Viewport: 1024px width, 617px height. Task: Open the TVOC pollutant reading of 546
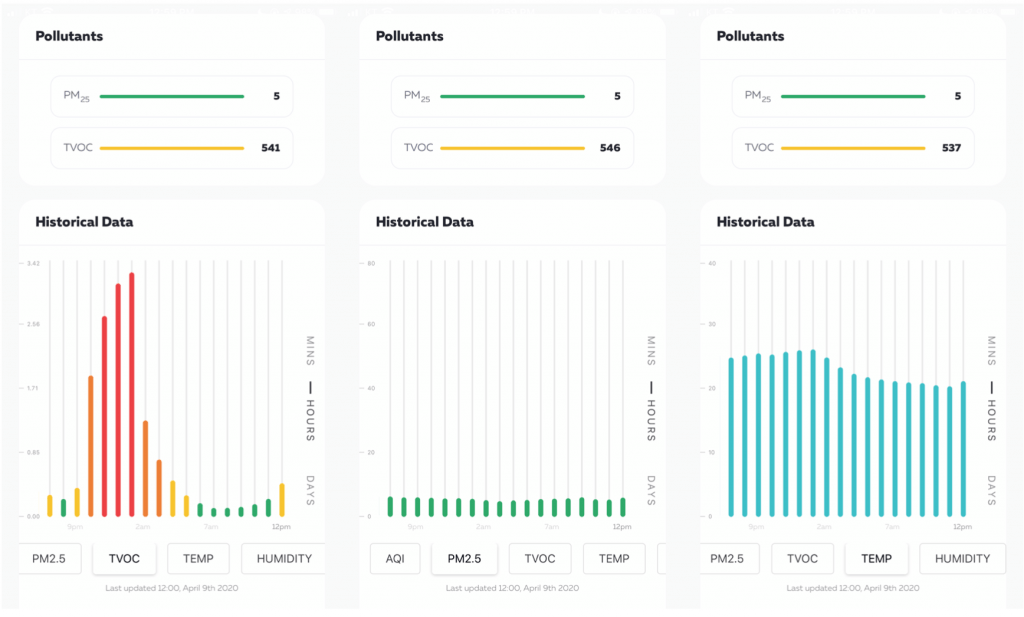(x=513, y=148)
